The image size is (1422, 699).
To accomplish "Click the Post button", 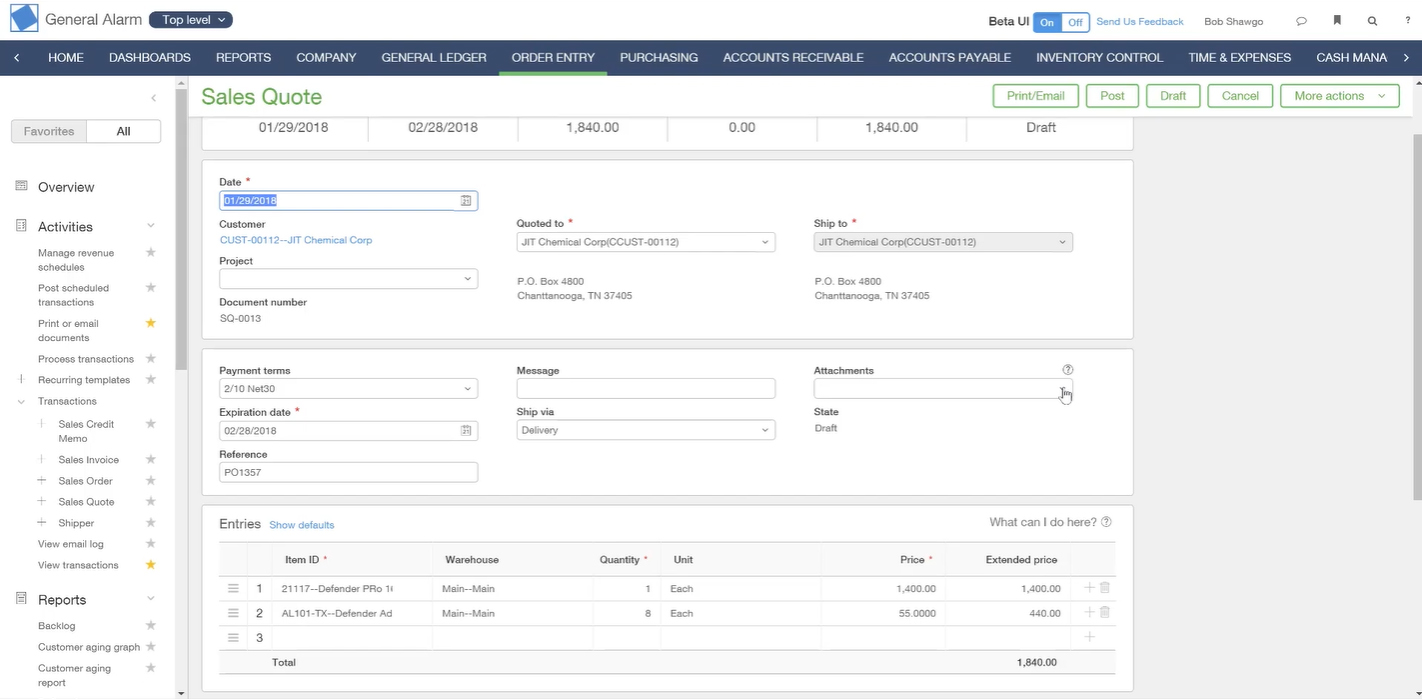I will [1112, 96].
